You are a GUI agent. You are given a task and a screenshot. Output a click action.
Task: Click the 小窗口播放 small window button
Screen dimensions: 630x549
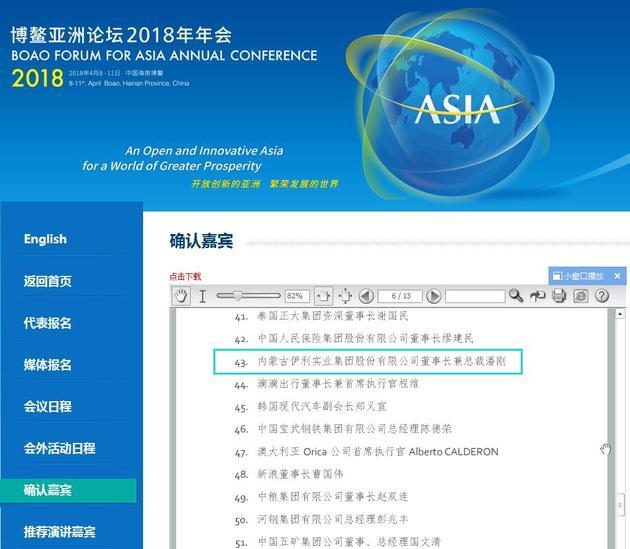click(x=579, y=276)
